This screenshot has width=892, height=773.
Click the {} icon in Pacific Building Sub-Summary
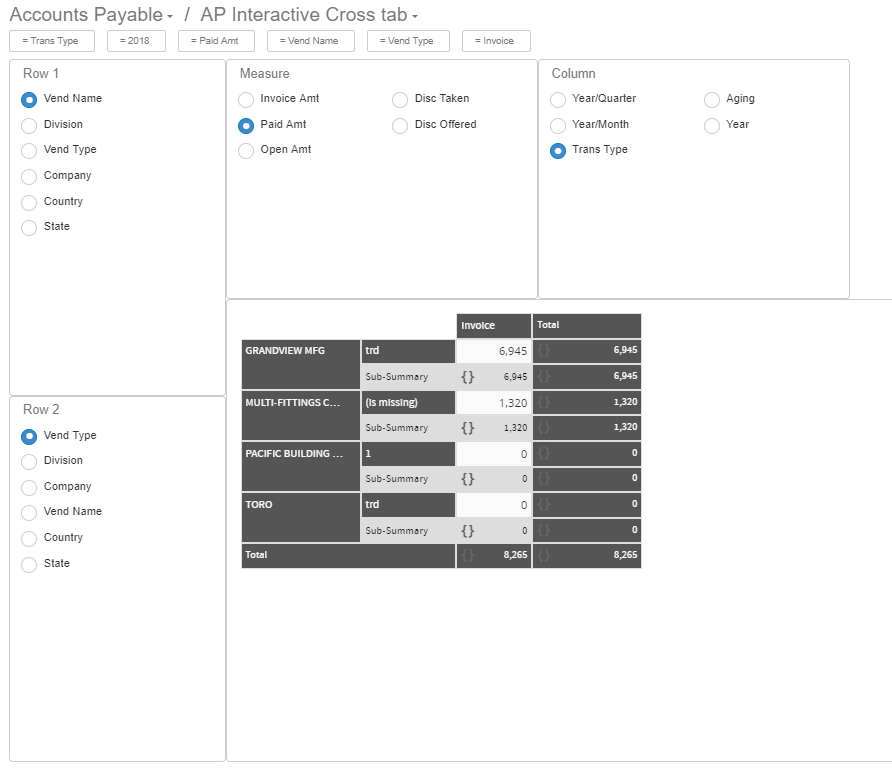tap(467, 479)
